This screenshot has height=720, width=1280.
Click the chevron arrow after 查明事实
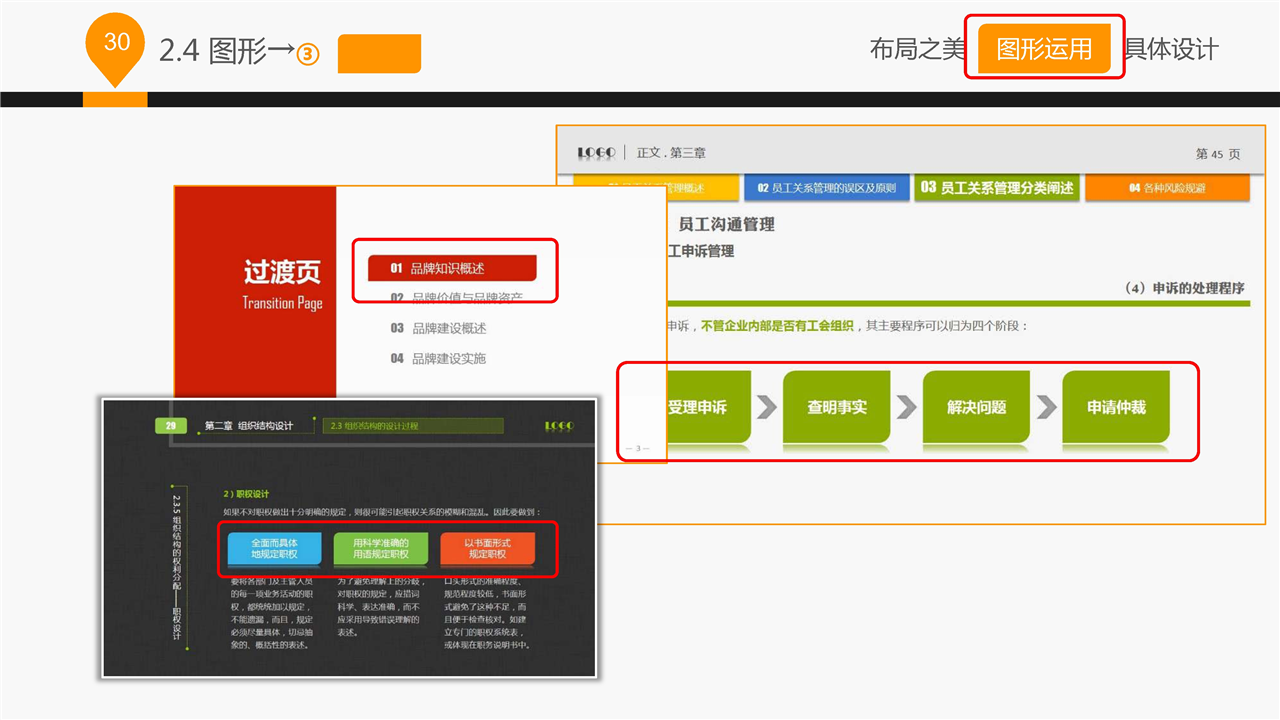(x=906, y=407)
